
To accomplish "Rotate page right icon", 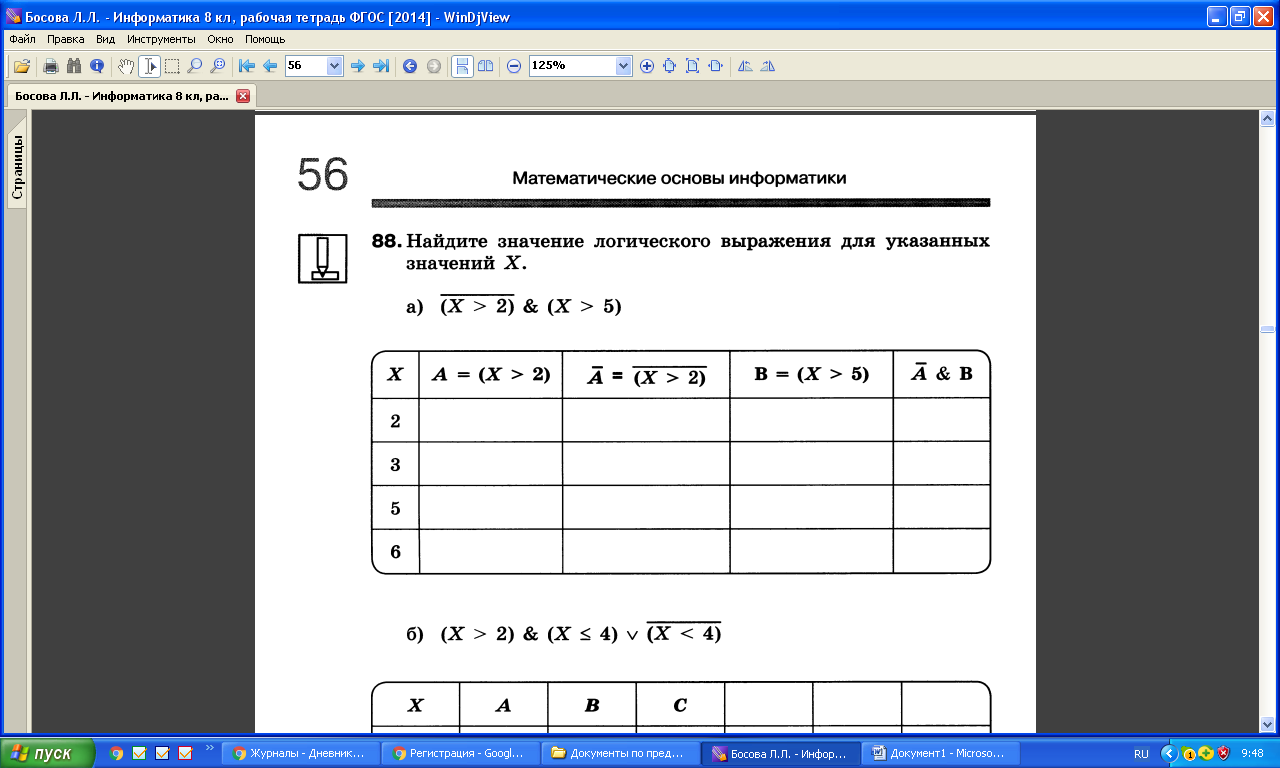I will 768,66.
